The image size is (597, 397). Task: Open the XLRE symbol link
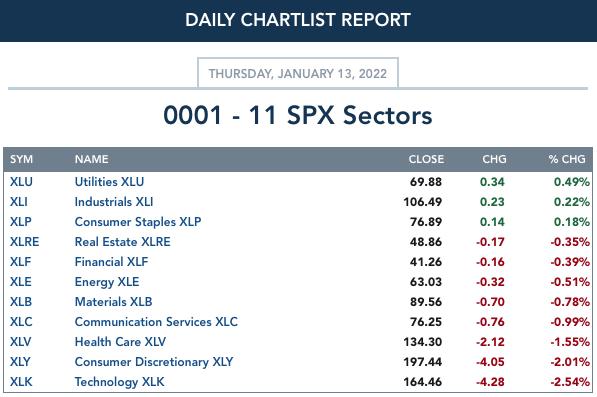click(24, 242)
